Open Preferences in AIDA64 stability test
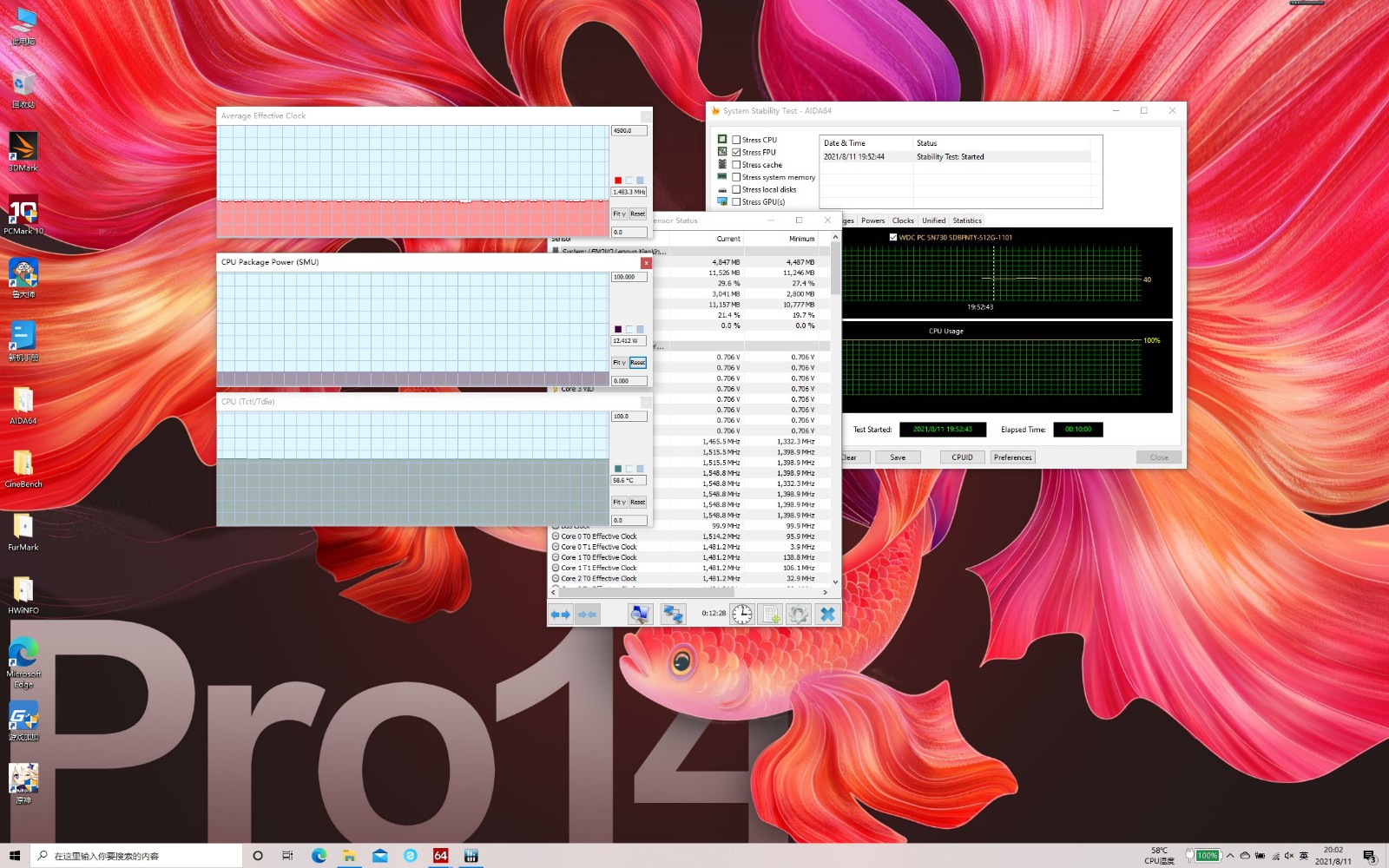 click(x=1013, y=457)
